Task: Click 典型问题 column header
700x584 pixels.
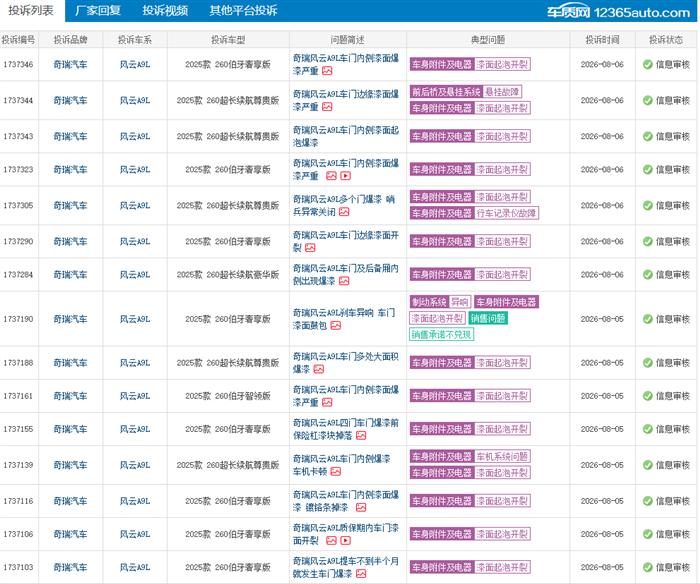Action: pos(488,40)
